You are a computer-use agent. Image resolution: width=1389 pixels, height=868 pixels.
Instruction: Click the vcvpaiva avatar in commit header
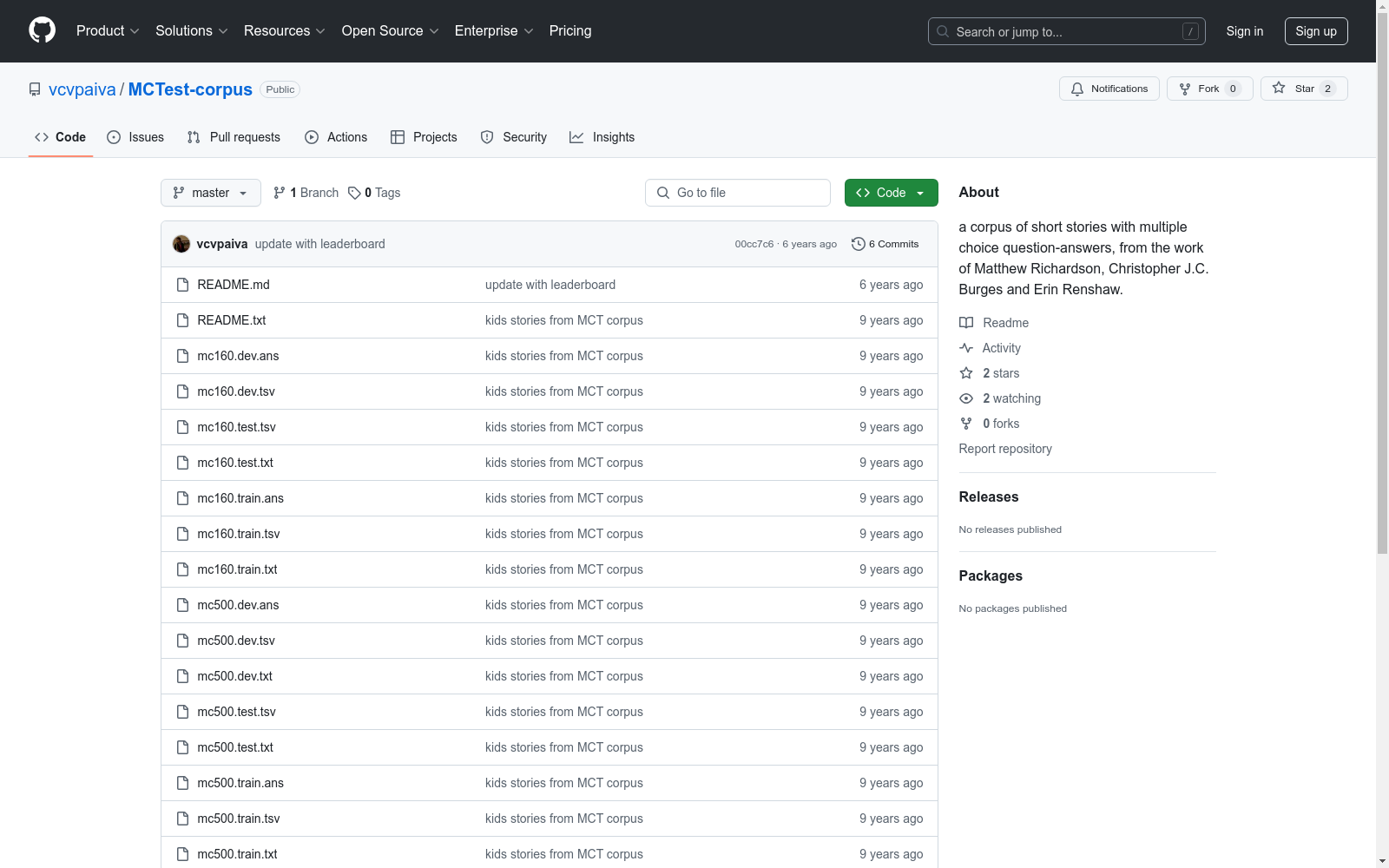point(181,244)
